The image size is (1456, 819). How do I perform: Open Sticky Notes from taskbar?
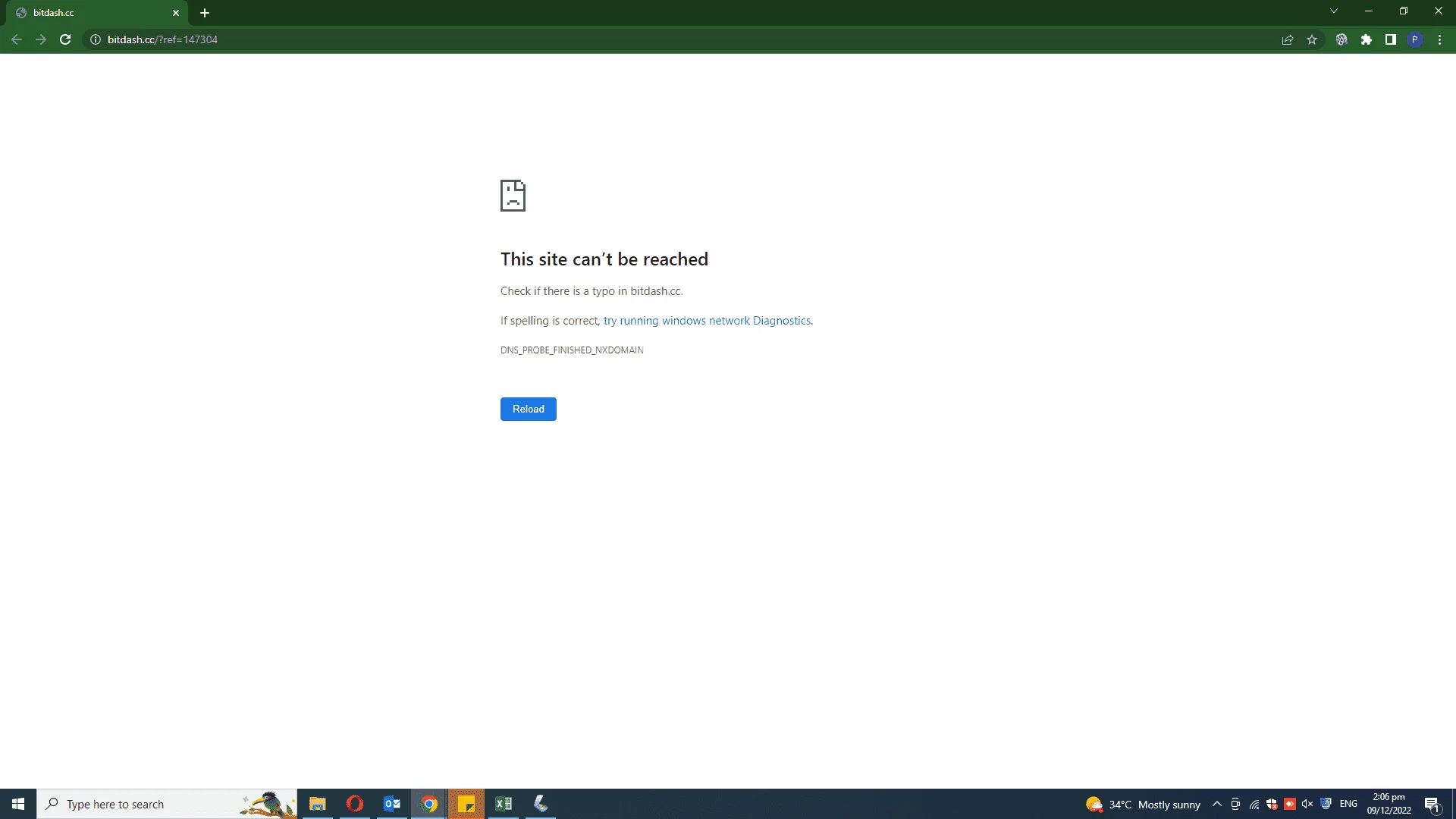tap(466, 804)
